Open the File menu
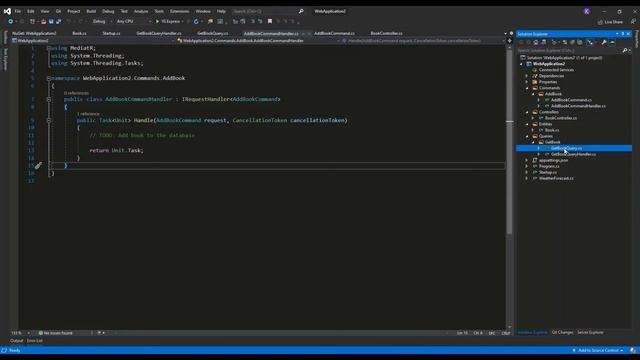Screen dimensions: 640x360 [x=18, y=11]
